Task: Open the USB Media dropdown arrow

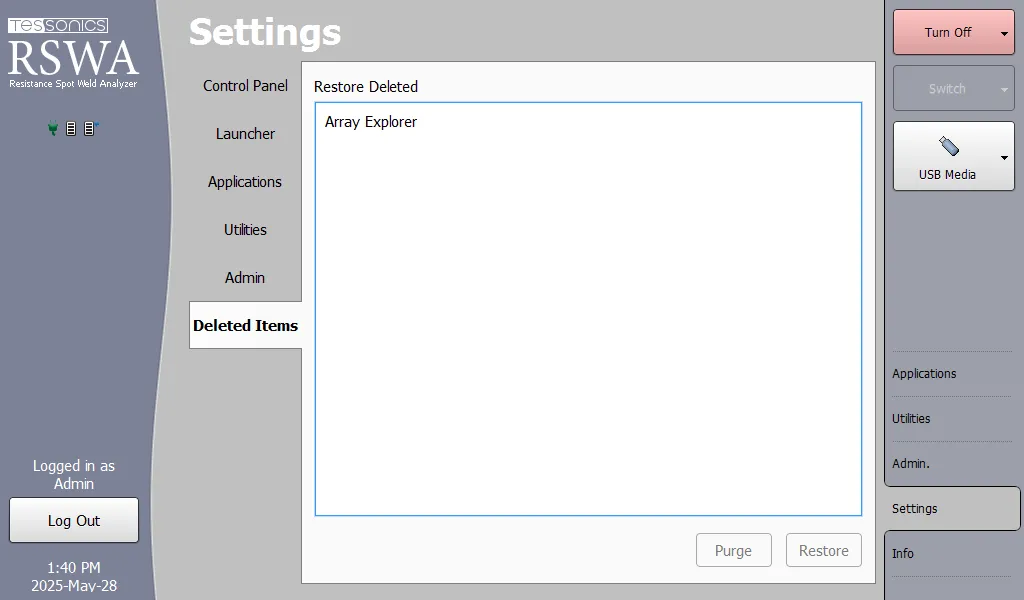Action: coord(1004,157)
